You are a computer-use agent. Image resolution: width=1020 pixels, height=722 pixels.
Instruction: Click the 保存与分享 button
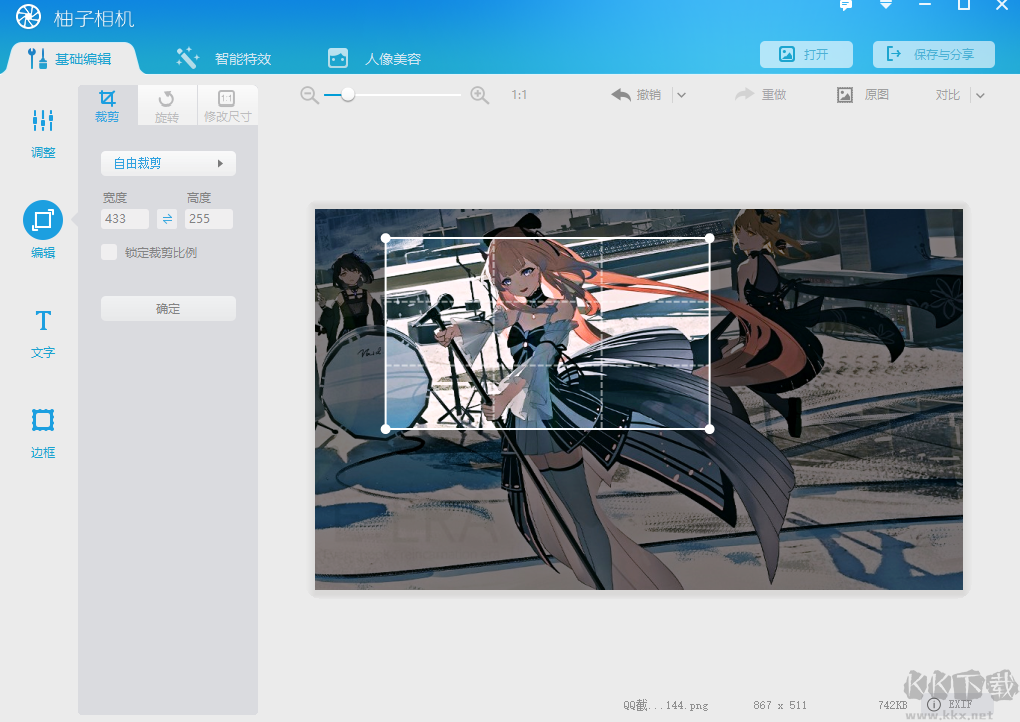pos(933,54)
